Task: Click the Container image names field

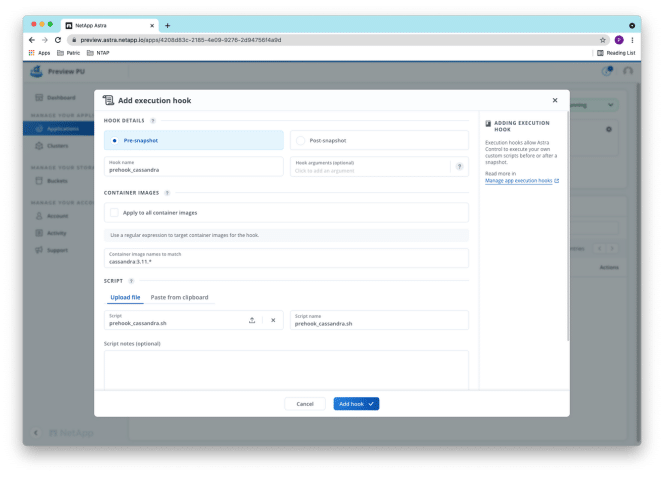Action: [x=286, y=258]
